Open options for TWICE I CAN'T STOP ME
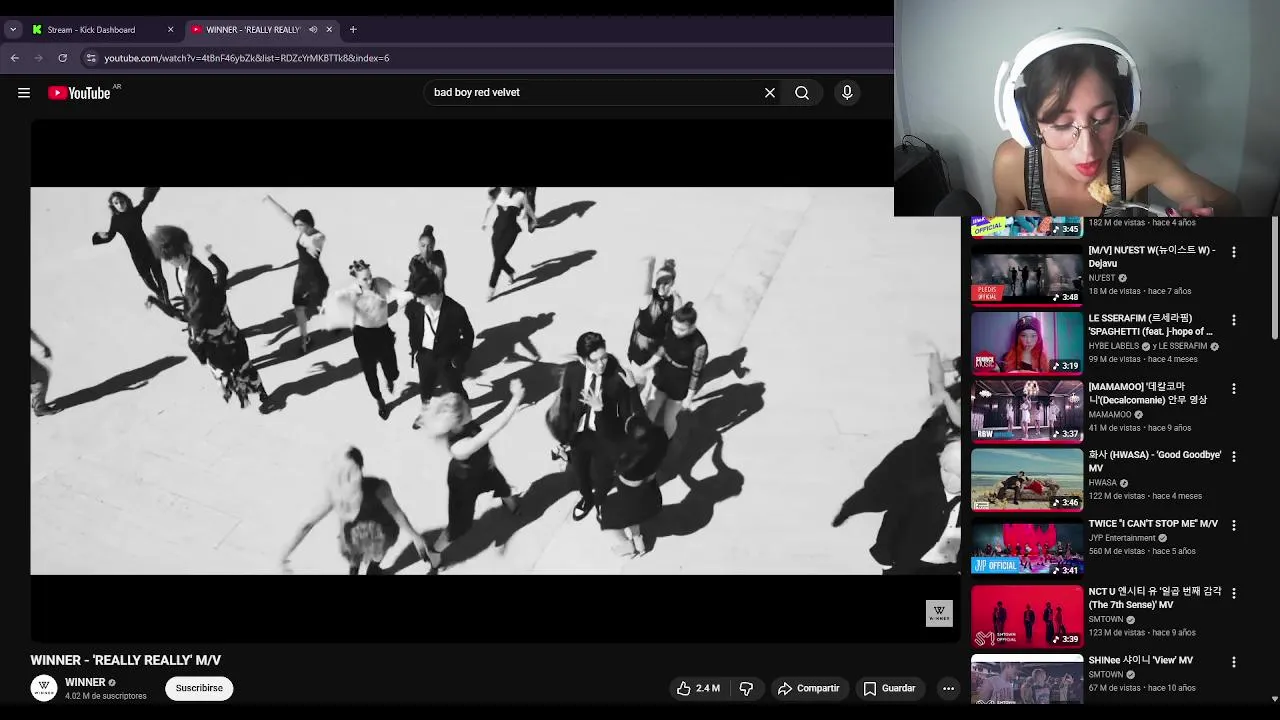The image size is (1280, 720). pyautogui.click(x=1234, y=525)
